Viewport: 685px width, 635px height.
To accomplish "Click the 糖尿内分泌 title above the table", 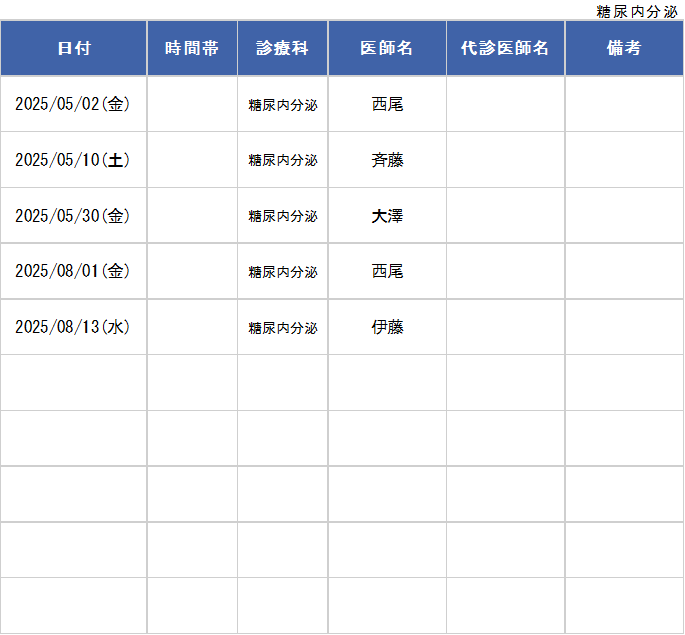I will (637, 12).
